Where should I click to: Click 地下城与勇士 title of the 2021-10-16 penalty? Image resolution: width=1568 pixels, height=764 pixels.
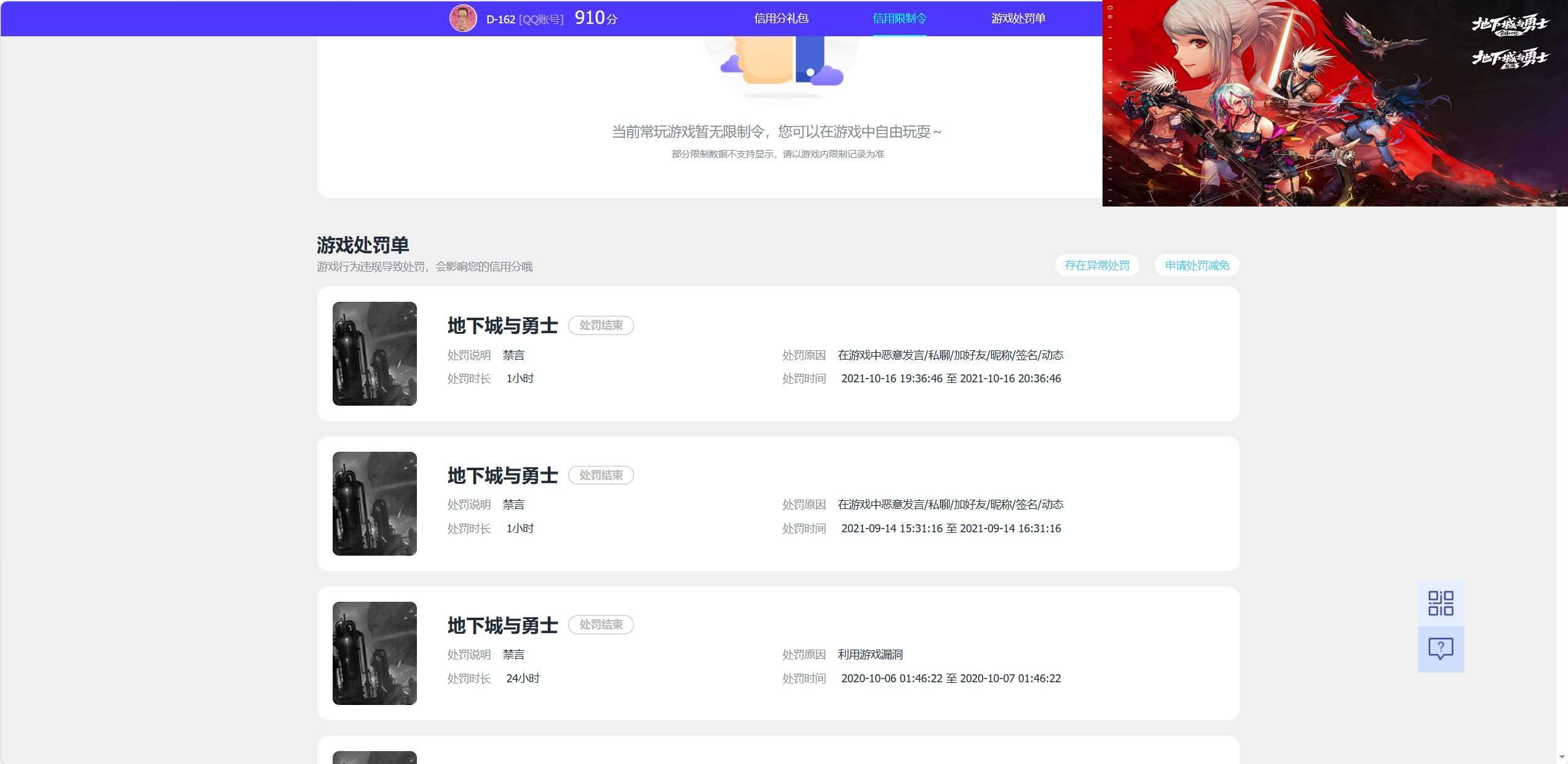pos(502,326)
